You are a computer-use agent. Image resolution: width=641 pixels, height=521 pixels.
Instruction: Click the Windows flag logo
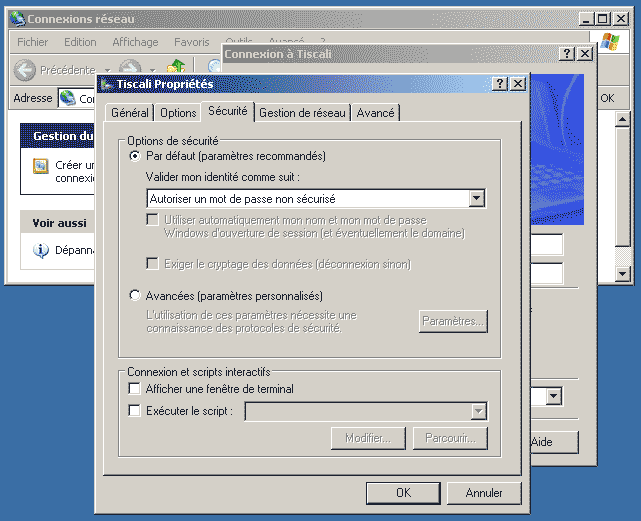click(610, 41)
